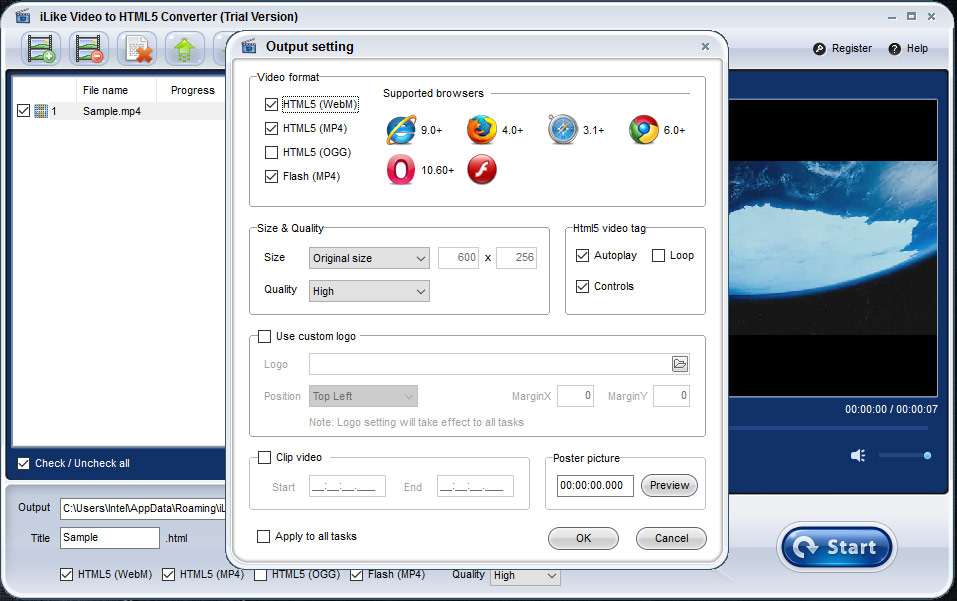Enable the HTML5 (OGG) video format
The height and width of the screenshot is (601, 957).
point(271,153)
